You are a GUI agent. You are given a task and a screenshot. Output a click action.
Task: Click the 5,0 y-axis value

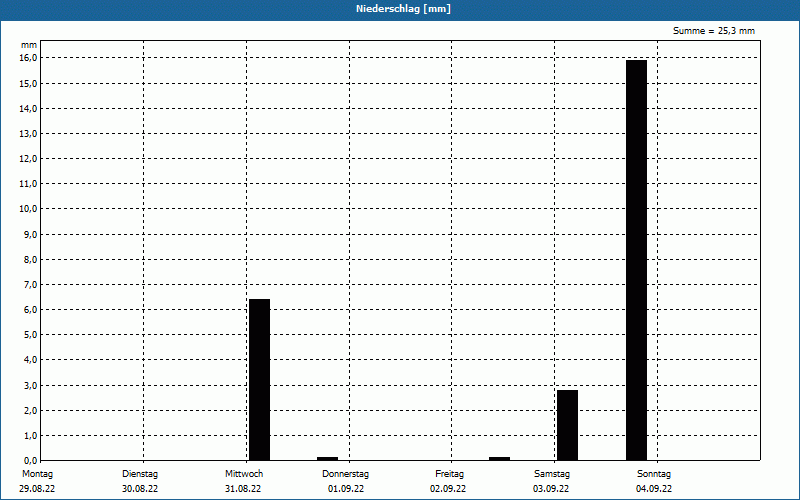tap(30, 335)
